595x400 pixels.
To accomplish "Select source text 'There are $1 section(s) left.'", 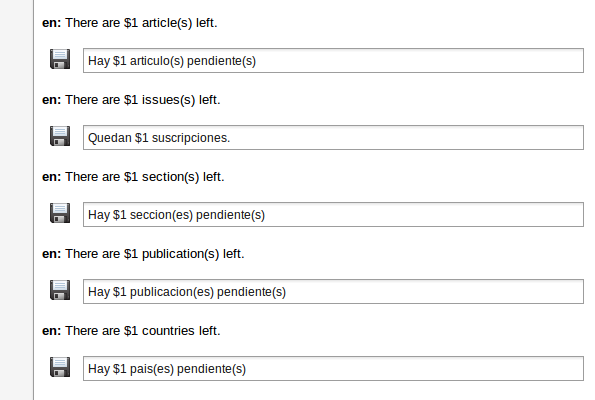I will pos(145,177).
